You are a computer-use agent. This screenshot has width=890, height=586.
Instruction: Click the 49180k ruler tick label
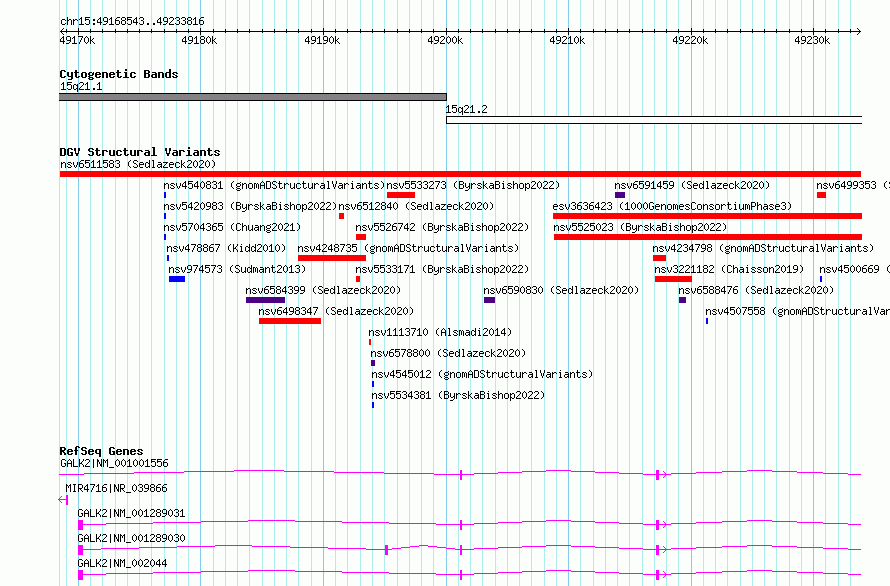[199, 40]
